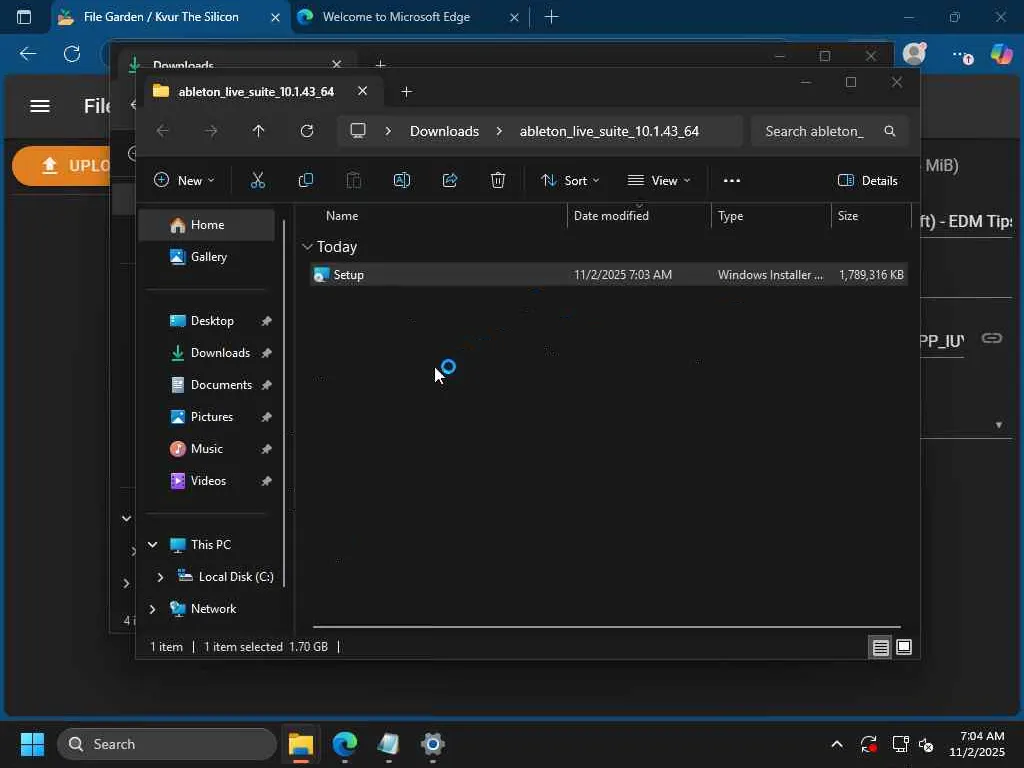The image size is (1024, 768).
Task: Click the Rename icon in toolbar
Action: [402, 180]
